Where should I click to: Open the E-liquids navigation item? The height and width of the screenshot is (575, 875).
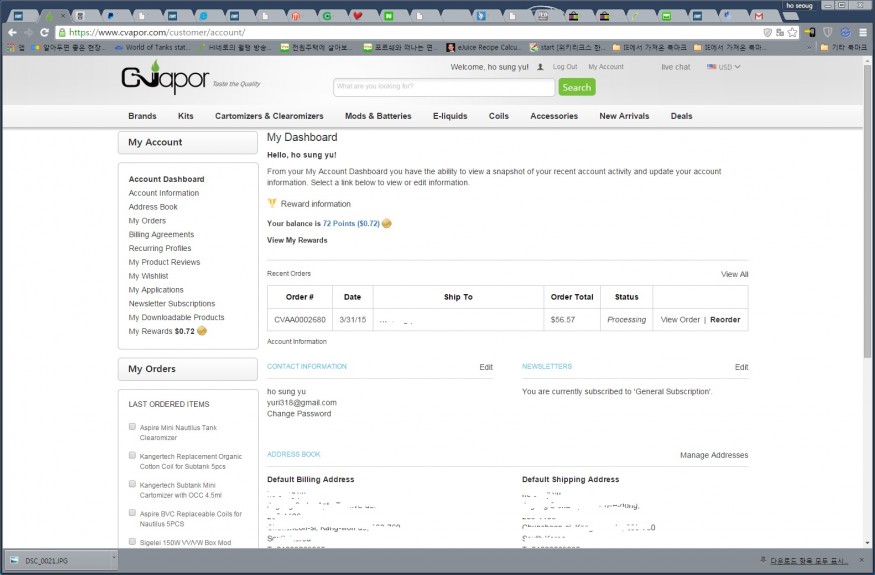450,116
